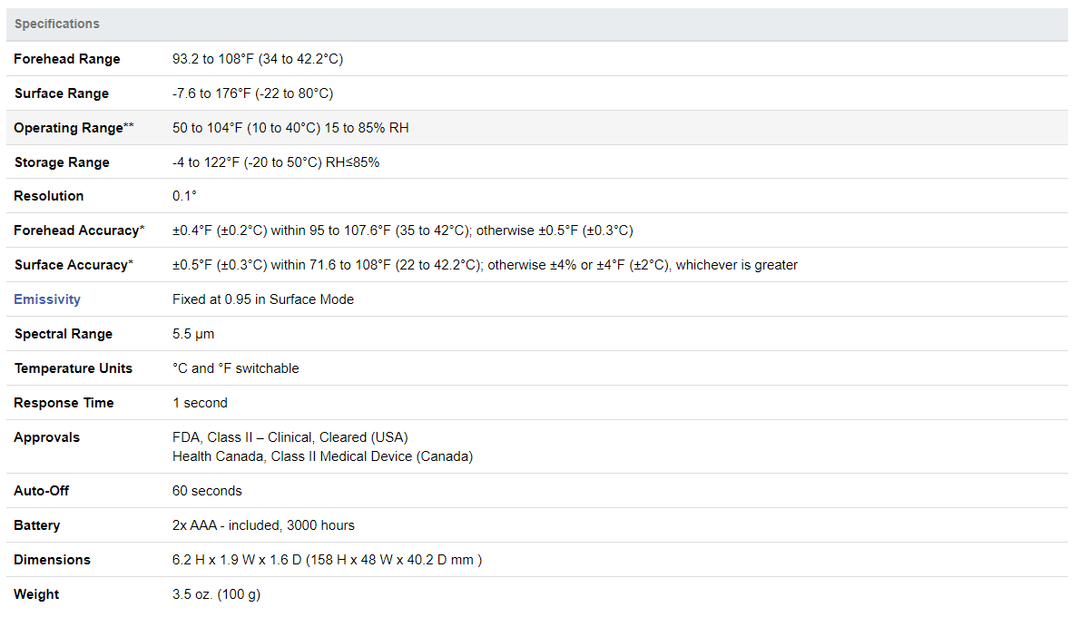Click the Health Canada approval text
Image resolution: width=1080 pixels, height=627 pixels.
(x=322, y=456)
